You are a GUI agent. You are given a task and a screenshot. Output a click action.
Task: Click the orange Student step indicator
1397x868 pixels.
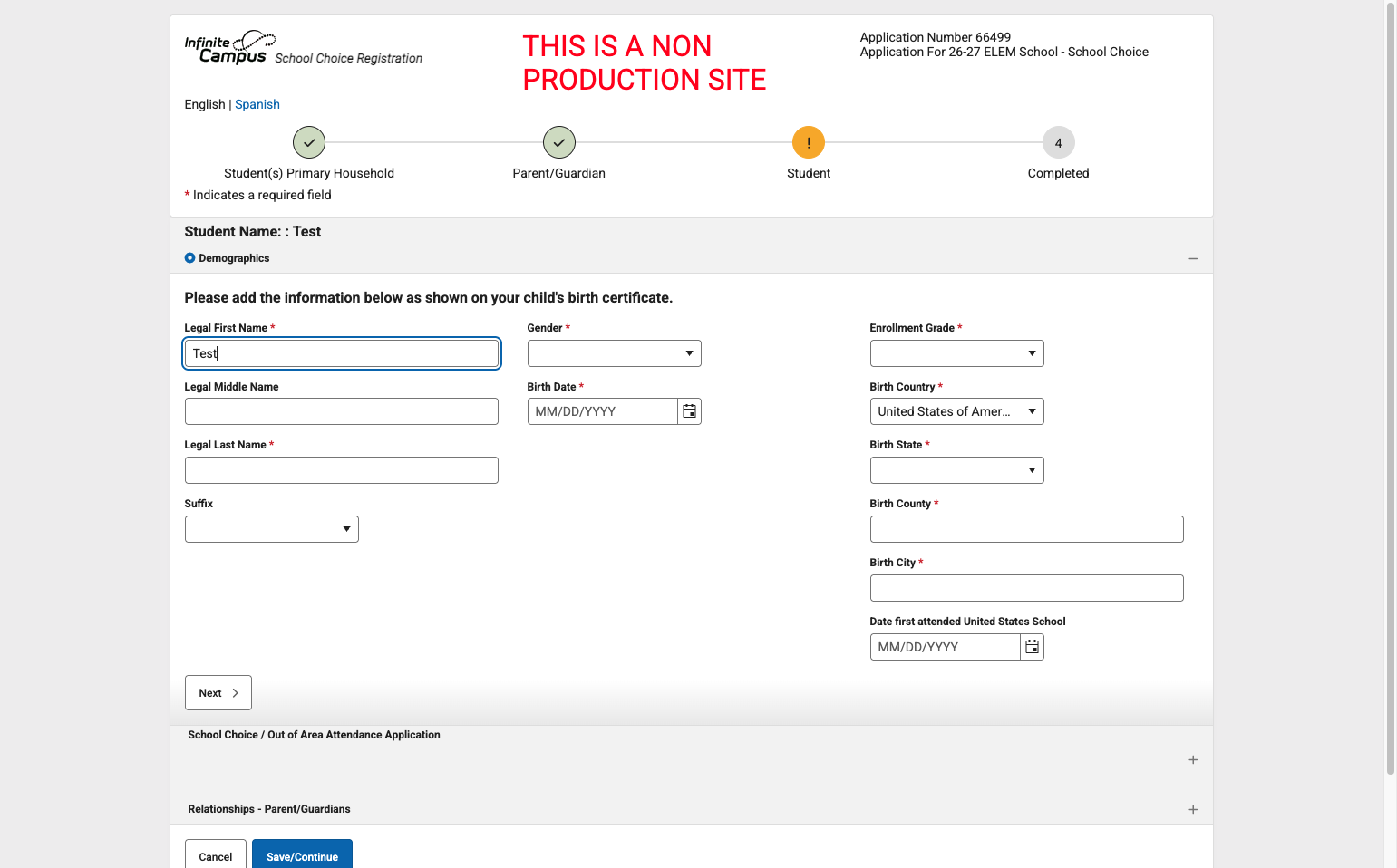(x=809, y=142)
